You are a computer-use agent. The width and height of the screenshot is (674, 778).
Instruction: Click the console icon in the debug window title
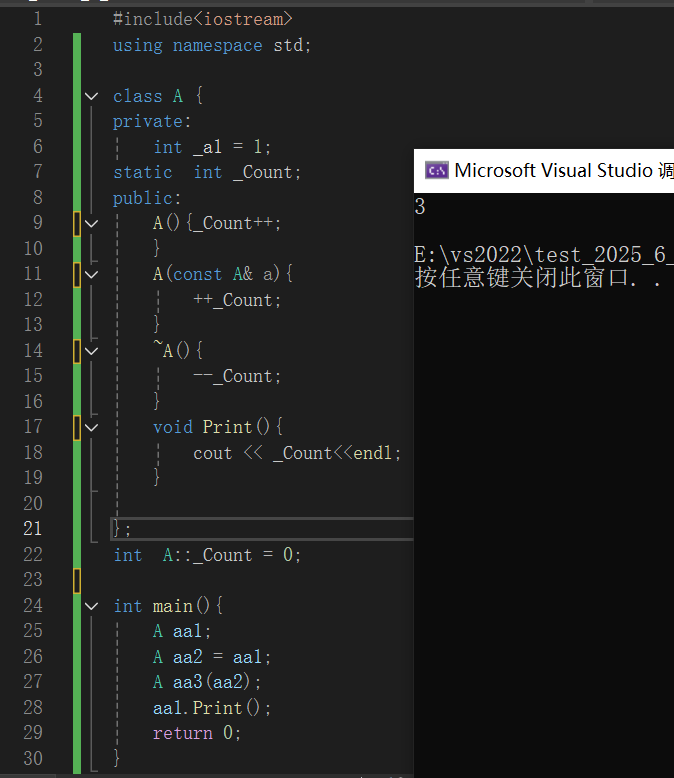(437, 171)
